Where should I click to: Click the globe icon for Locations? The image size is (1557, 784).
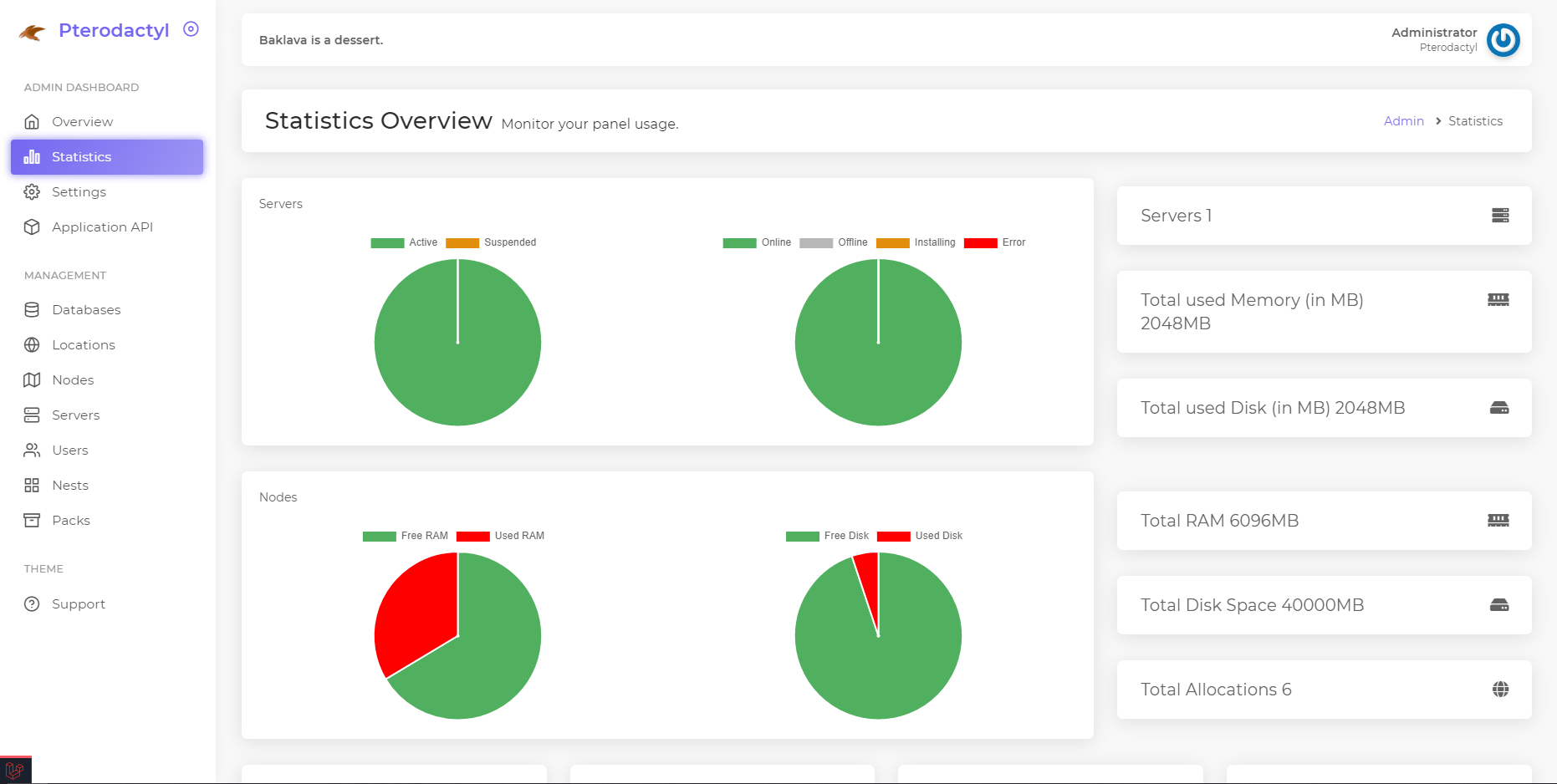tap(32, 345)
